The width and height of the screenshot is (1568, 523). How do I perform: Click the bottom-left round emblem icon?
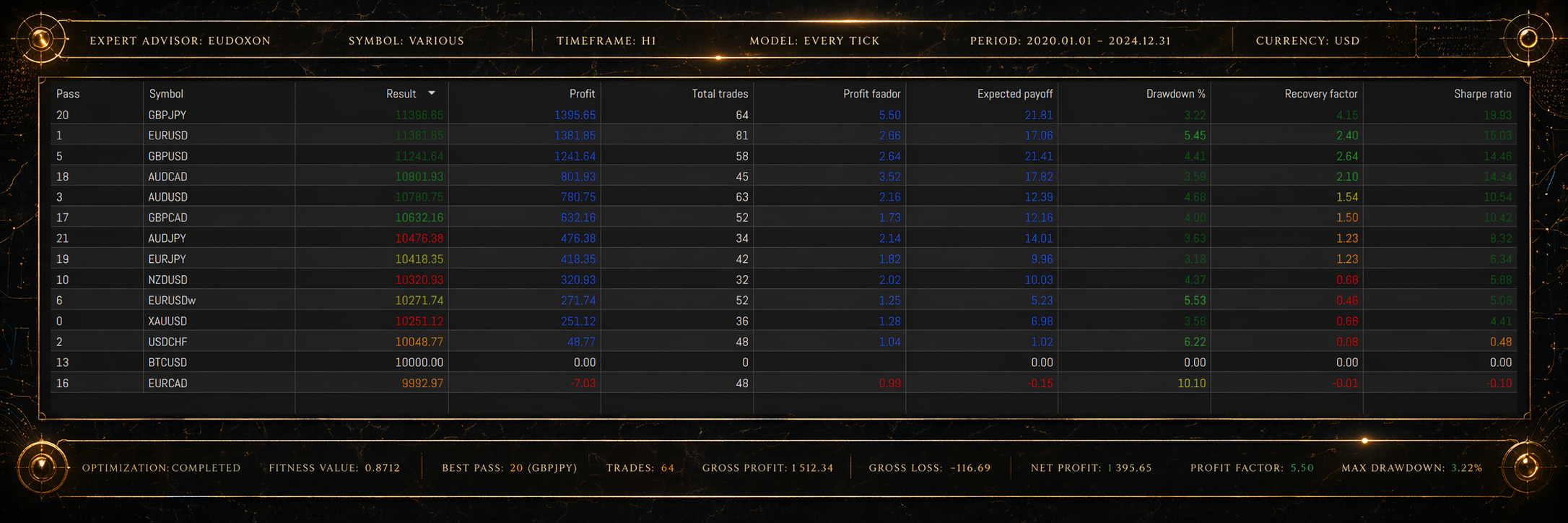pos(41,466)
